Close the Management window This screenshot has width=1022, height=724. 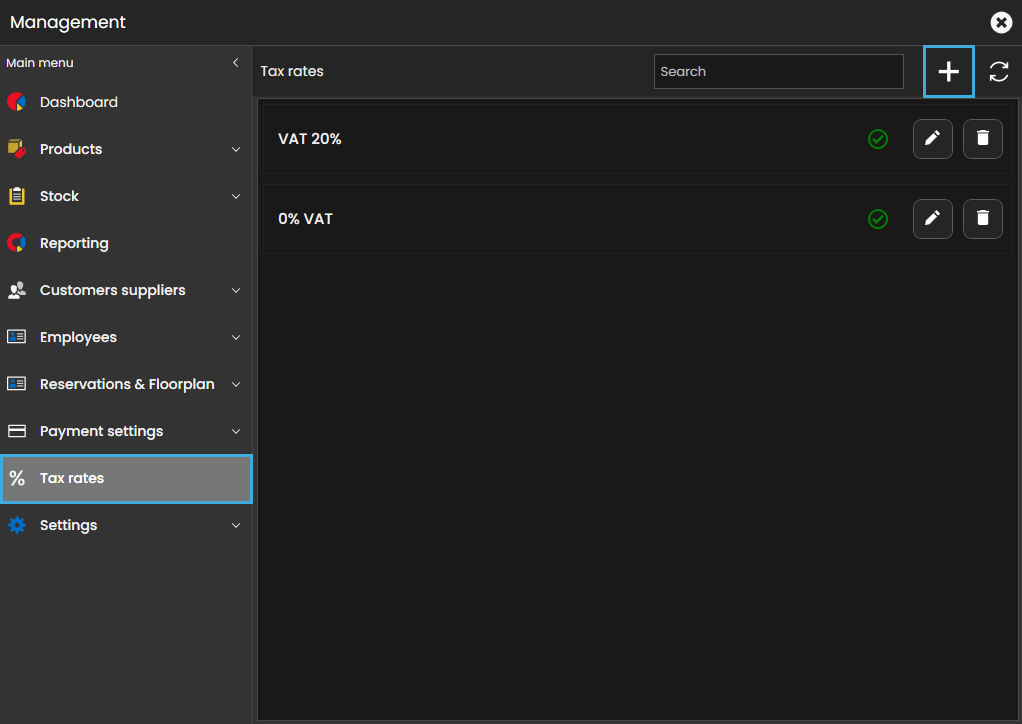tap(1000, 22)
